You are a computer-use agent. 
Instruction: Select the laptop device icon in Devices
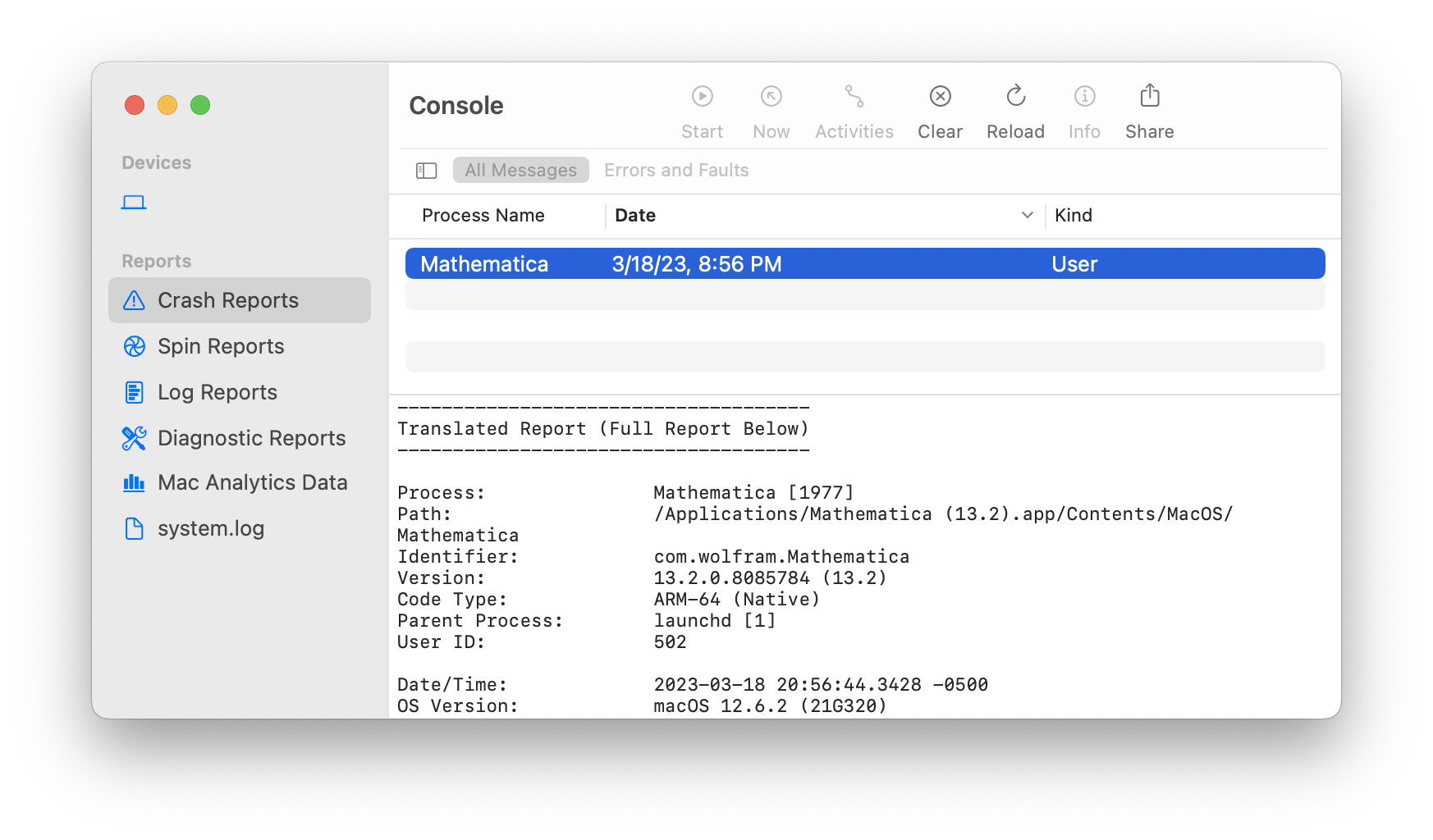[134, 202]
